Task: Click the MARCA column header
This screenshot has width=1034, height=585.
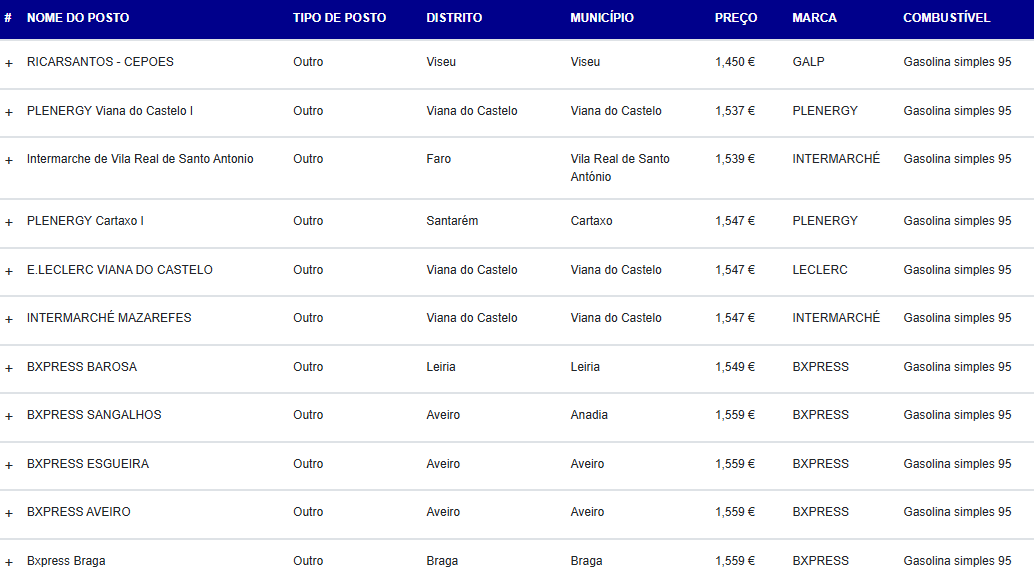Action: pyautogui.click(x=814, y=18)
